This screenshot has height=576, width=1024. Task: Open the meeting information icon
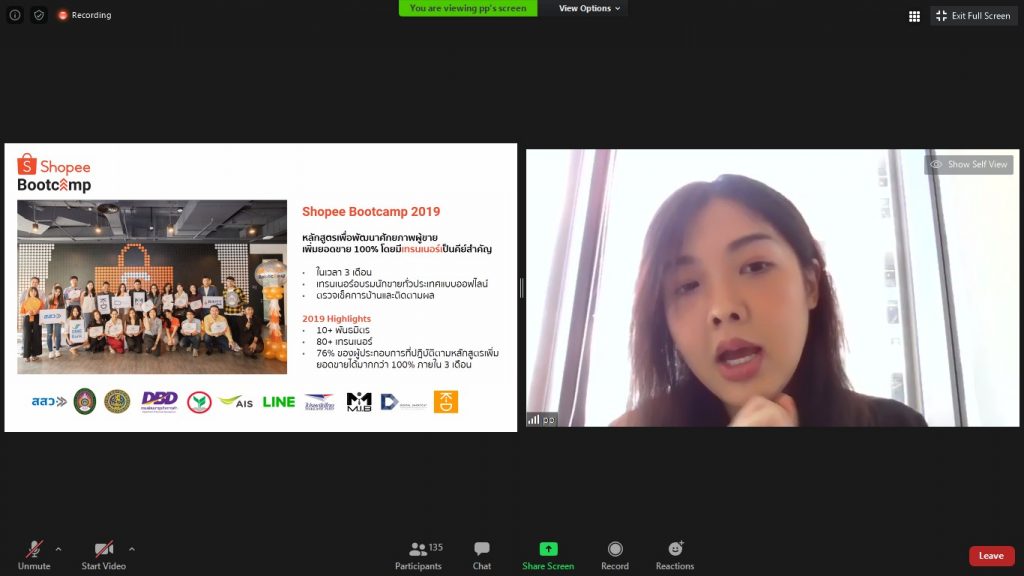point(14,15)
